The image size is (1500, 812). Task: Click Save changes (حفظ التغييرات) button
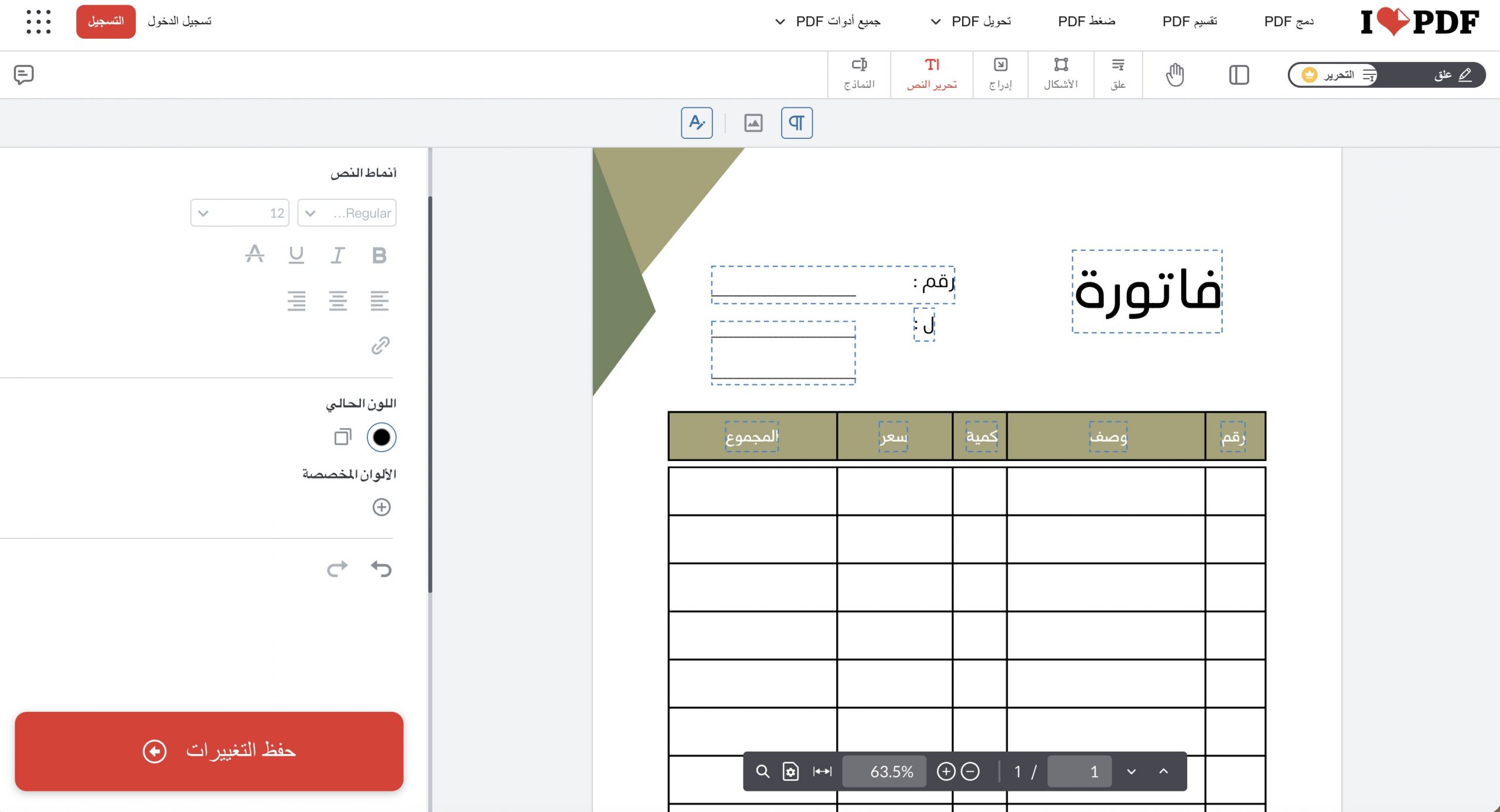click(x=209, y=751)
